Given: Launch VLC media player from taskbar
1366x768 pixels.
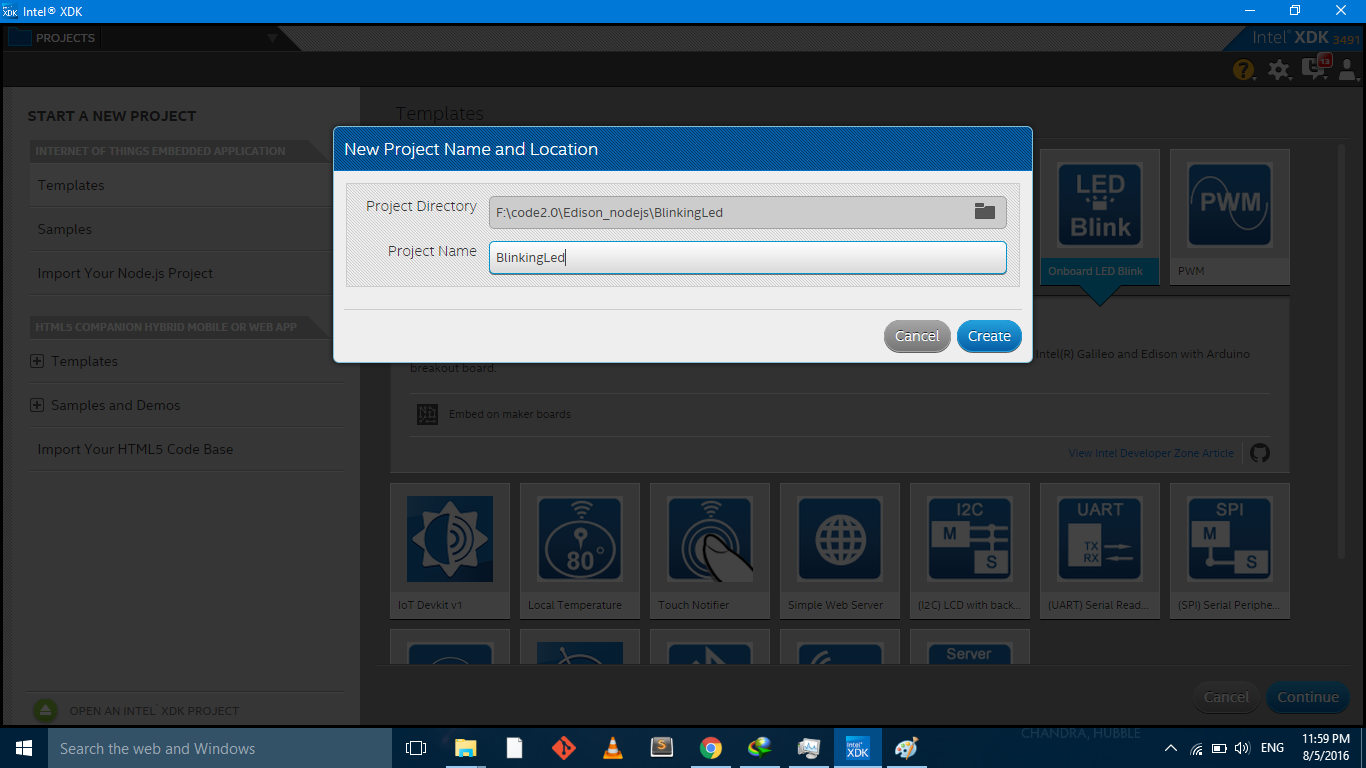Looking at the screenshot, I should point(612,748).
